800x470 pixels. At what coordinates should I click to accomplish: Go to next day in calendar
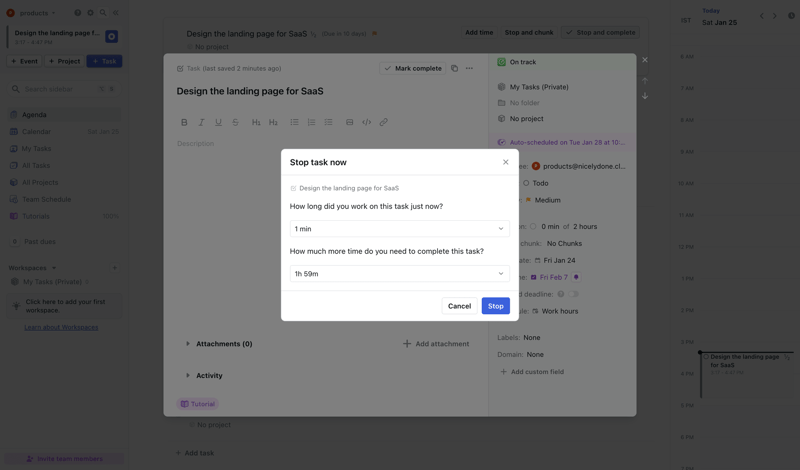pos(774,16)
